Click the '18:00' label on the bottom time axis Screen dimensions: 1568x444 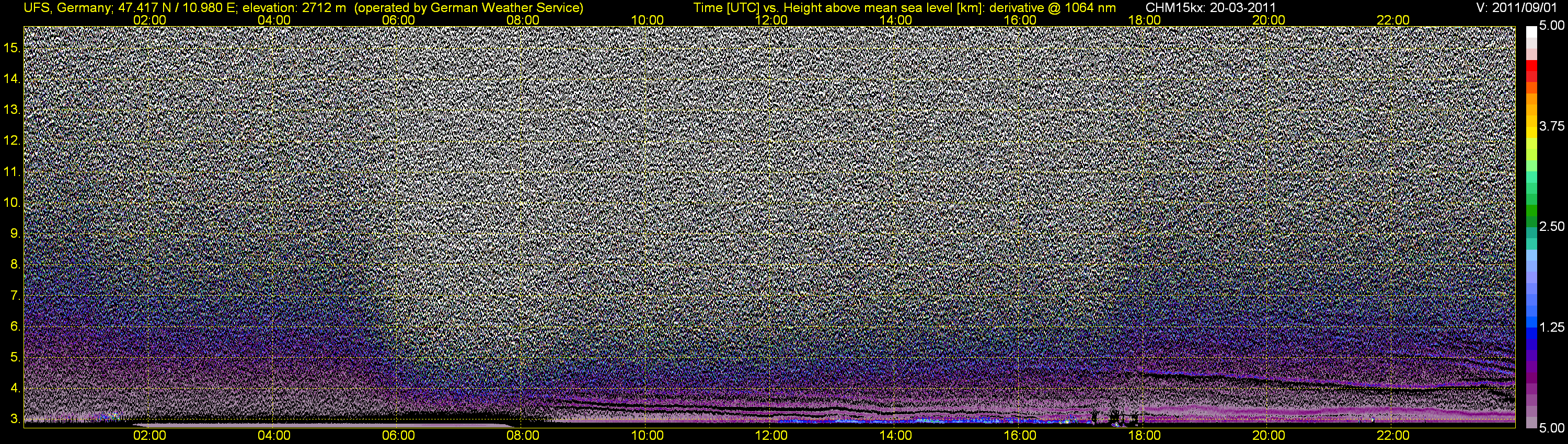(x=1144, y=436)
